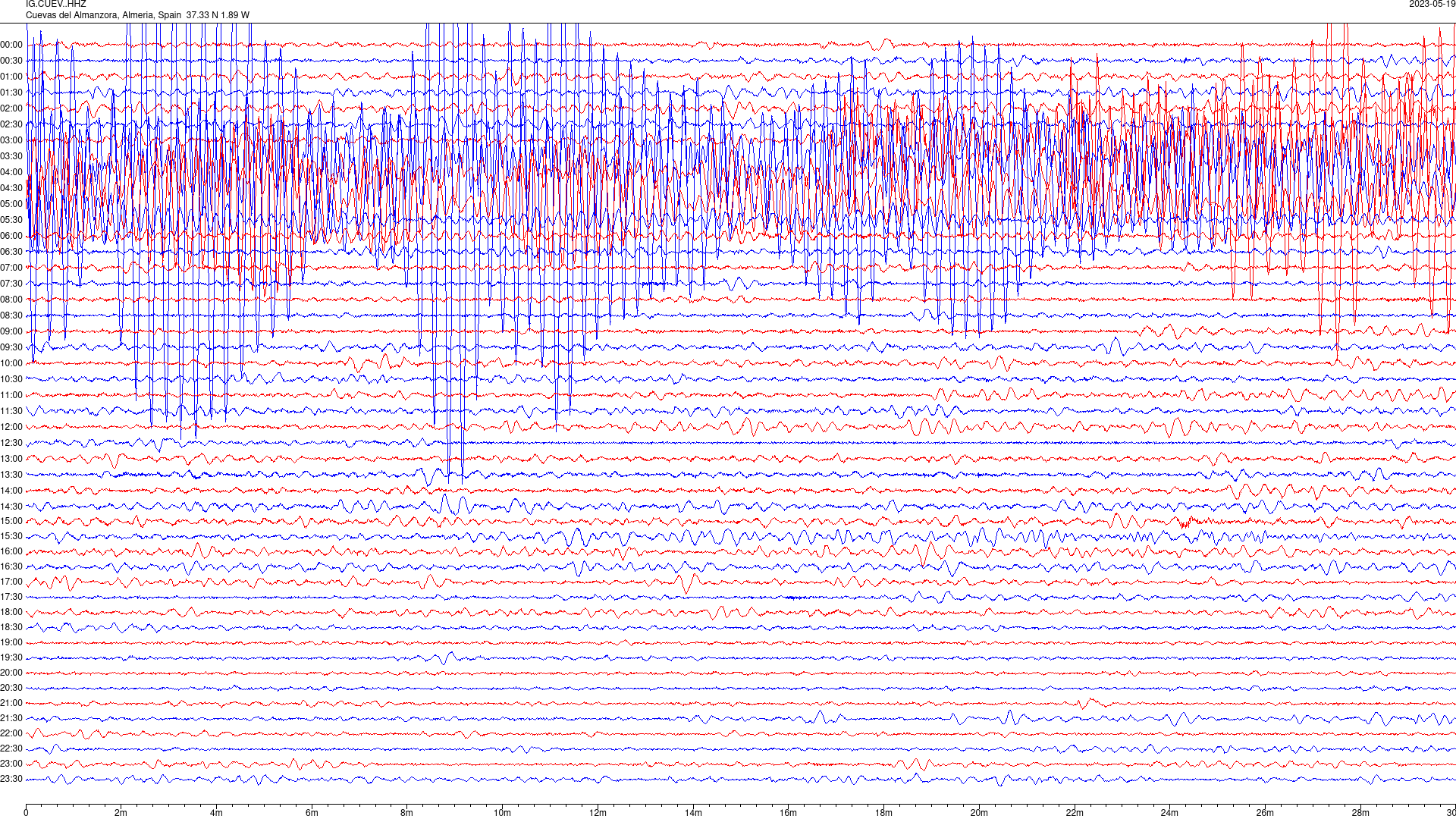Click the 00:00 time row label
Screen dimensions: 1456x819
(11, 45)
